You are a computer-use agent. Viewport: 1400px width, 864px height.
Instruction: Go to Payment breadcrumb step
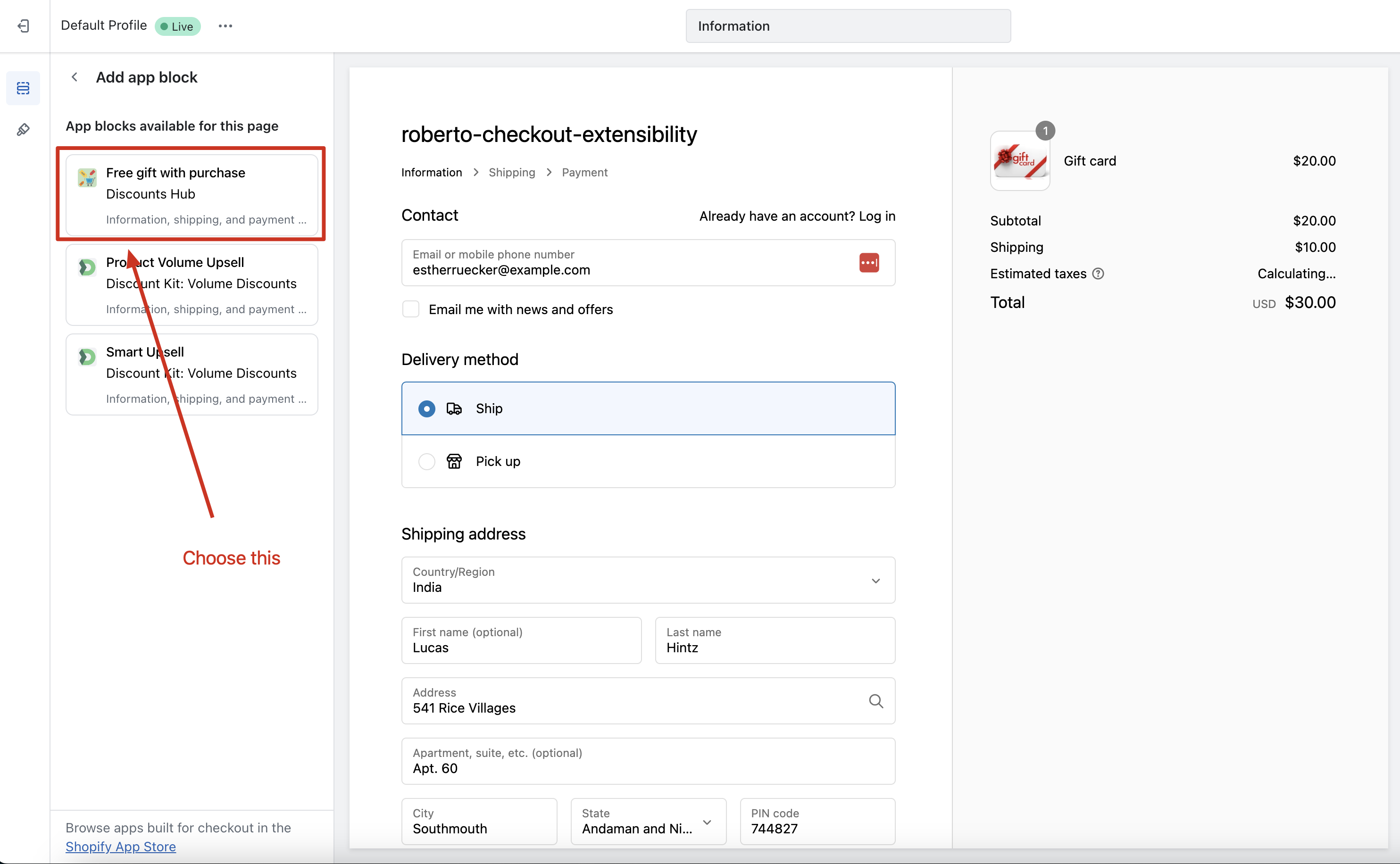coord(584,173)
